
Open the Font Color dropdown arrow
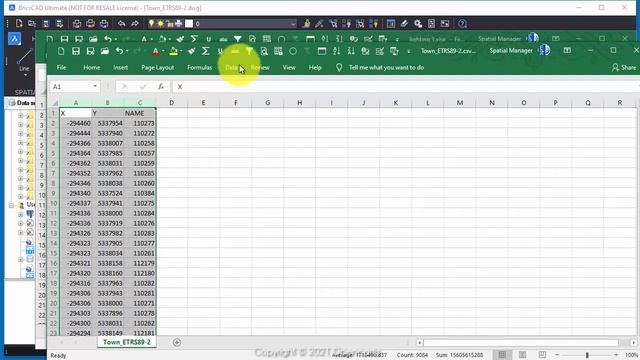[163, 51]
